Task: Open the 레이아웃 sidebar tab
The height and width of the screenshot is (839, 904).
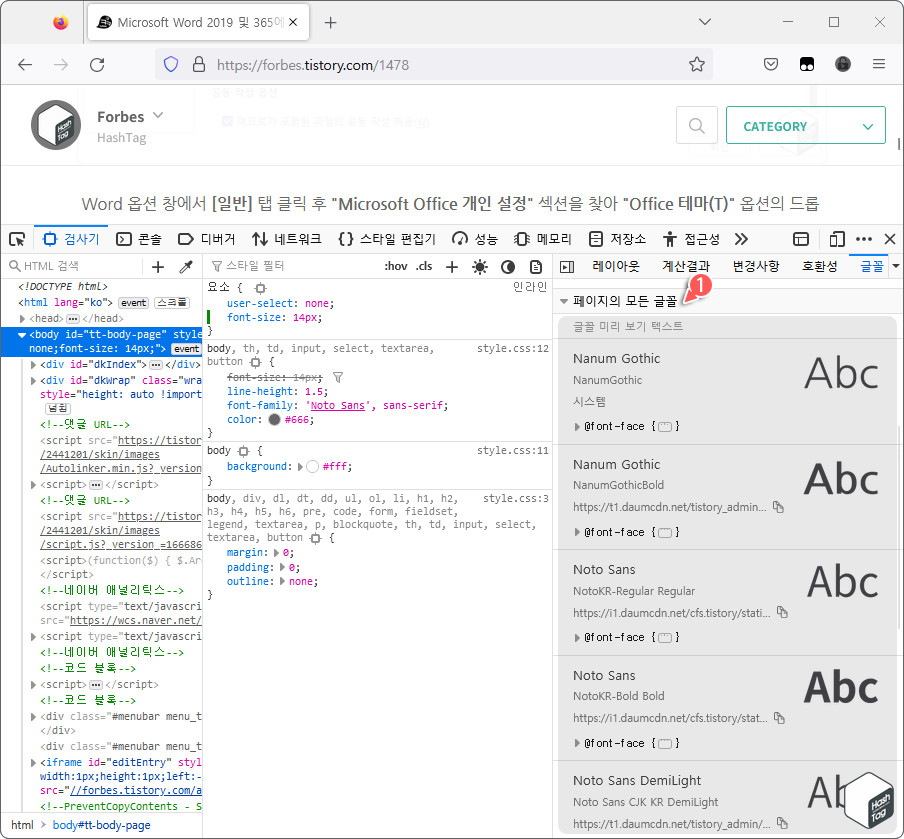Action: click(x=616, y=266)
